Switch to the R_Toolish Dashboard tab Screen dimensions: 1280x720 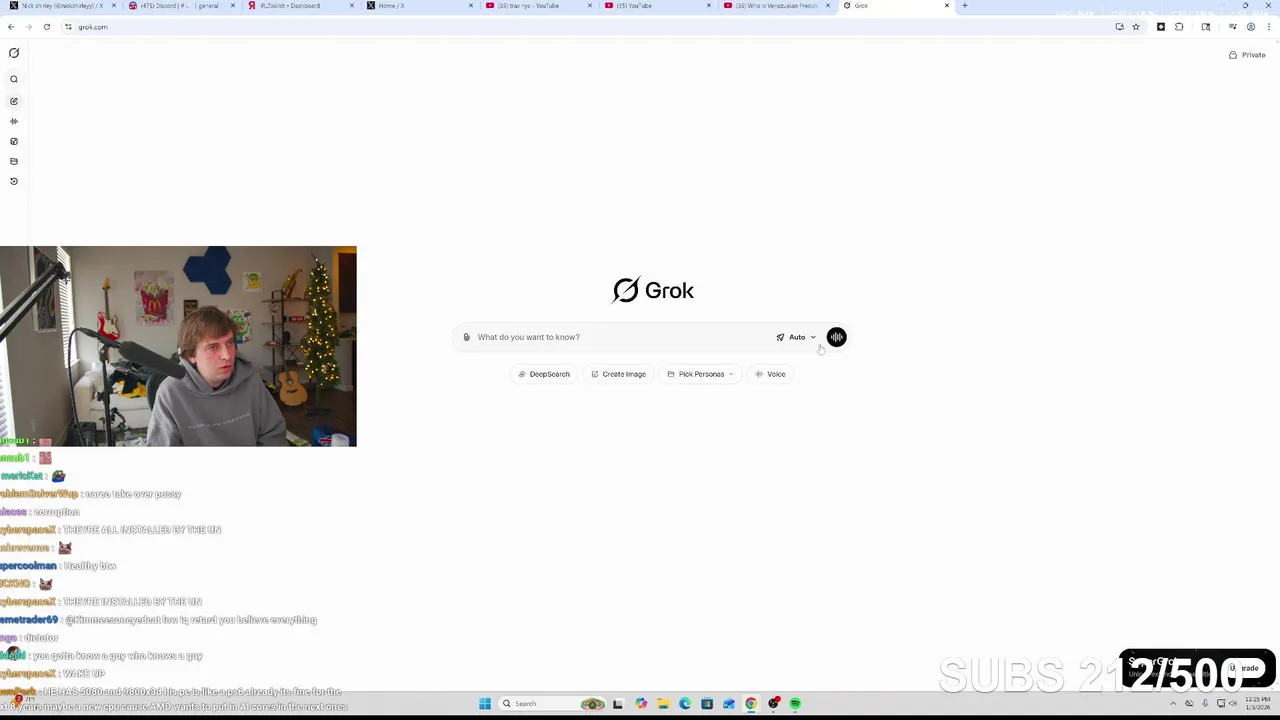point(299,6)
